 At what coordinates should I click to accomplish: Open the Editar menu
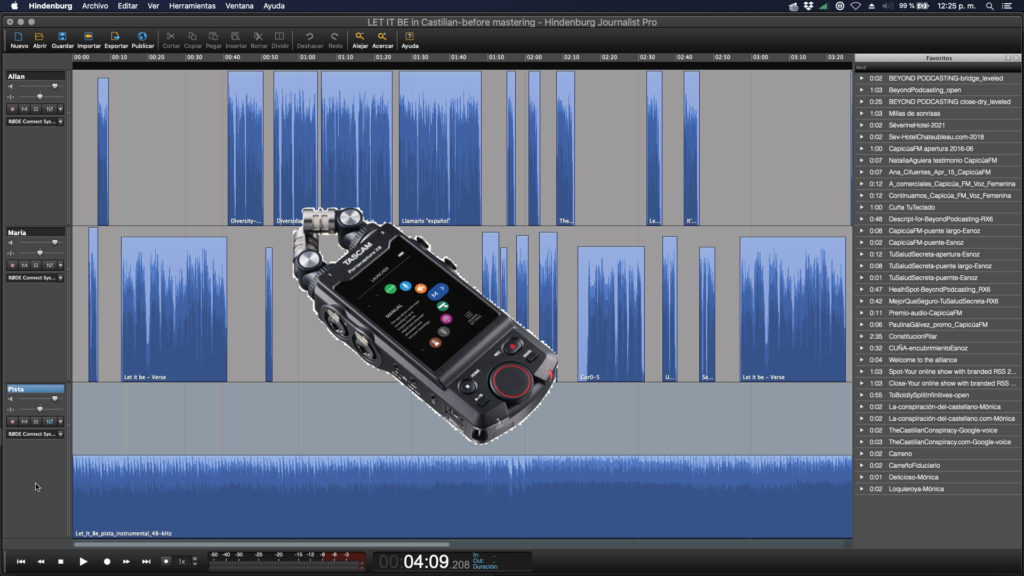tap(127, 6)
